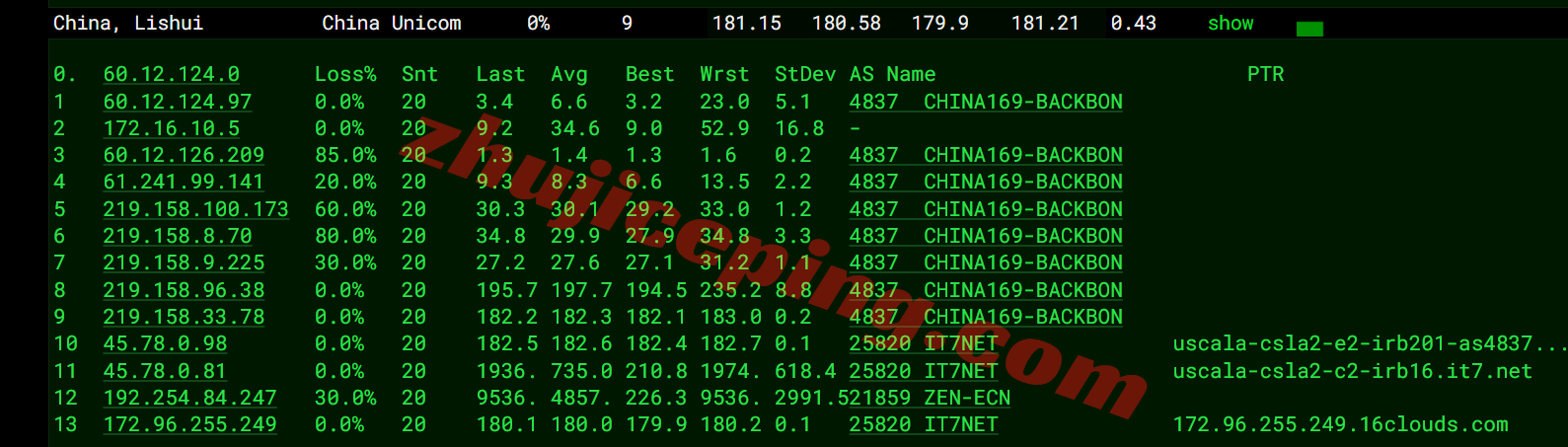Select the 181.21 value in top row

point(1045,23)
